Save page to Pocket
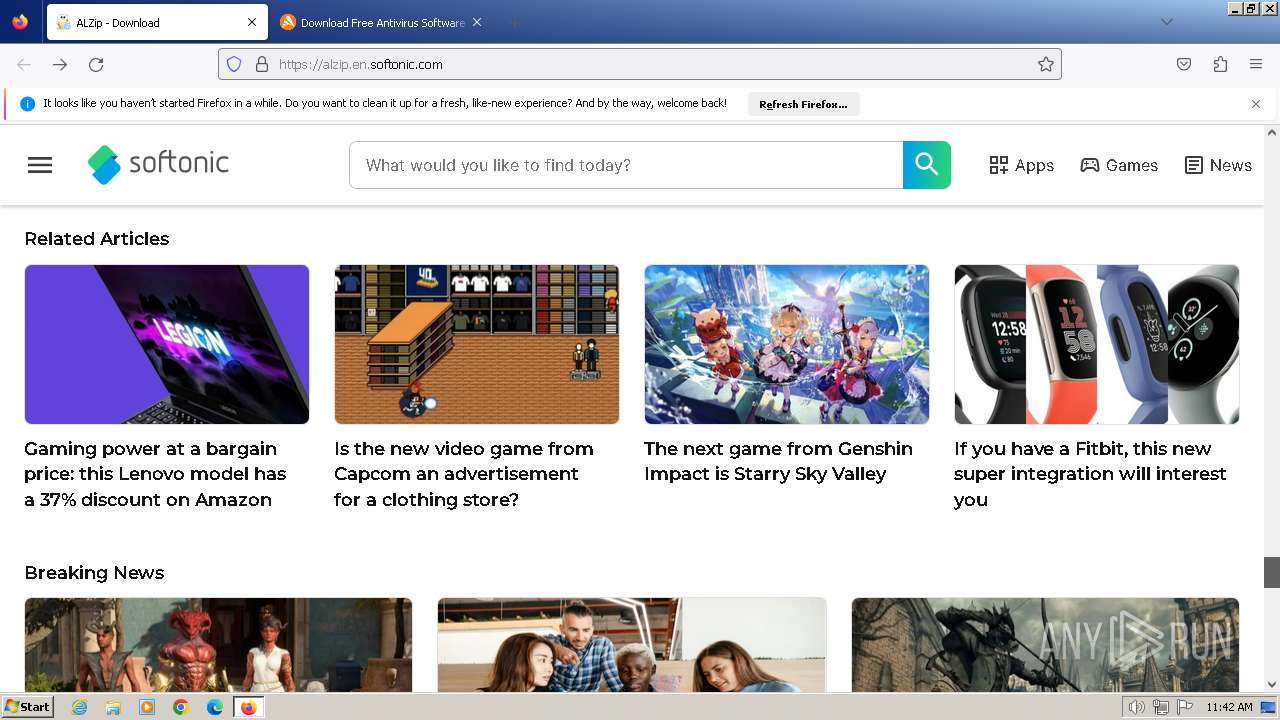The image size is (1280, 720). tap(1184, 64)
